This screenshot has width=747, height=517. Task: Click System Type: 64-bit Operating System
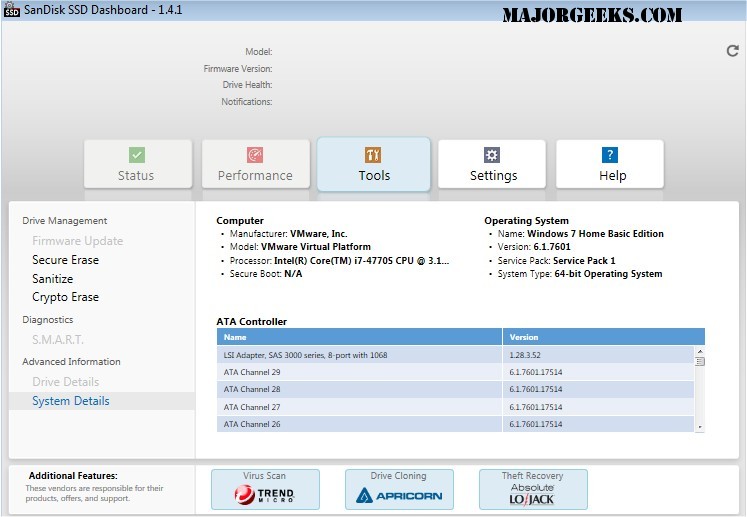coord(580,274)
